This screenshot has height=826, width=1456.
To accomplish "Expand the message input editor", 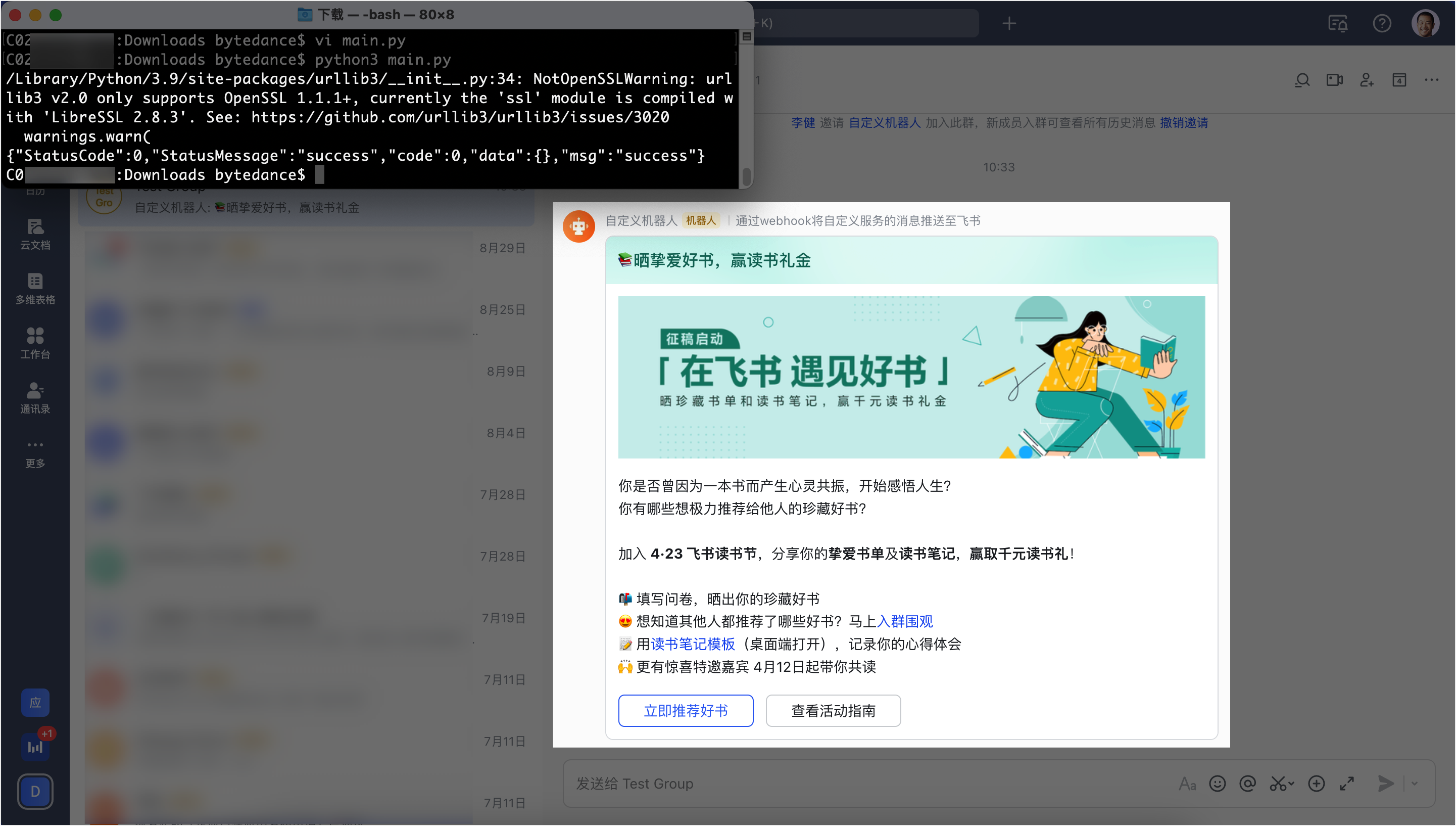I will pyautogui.click(x=1346, y=784).
